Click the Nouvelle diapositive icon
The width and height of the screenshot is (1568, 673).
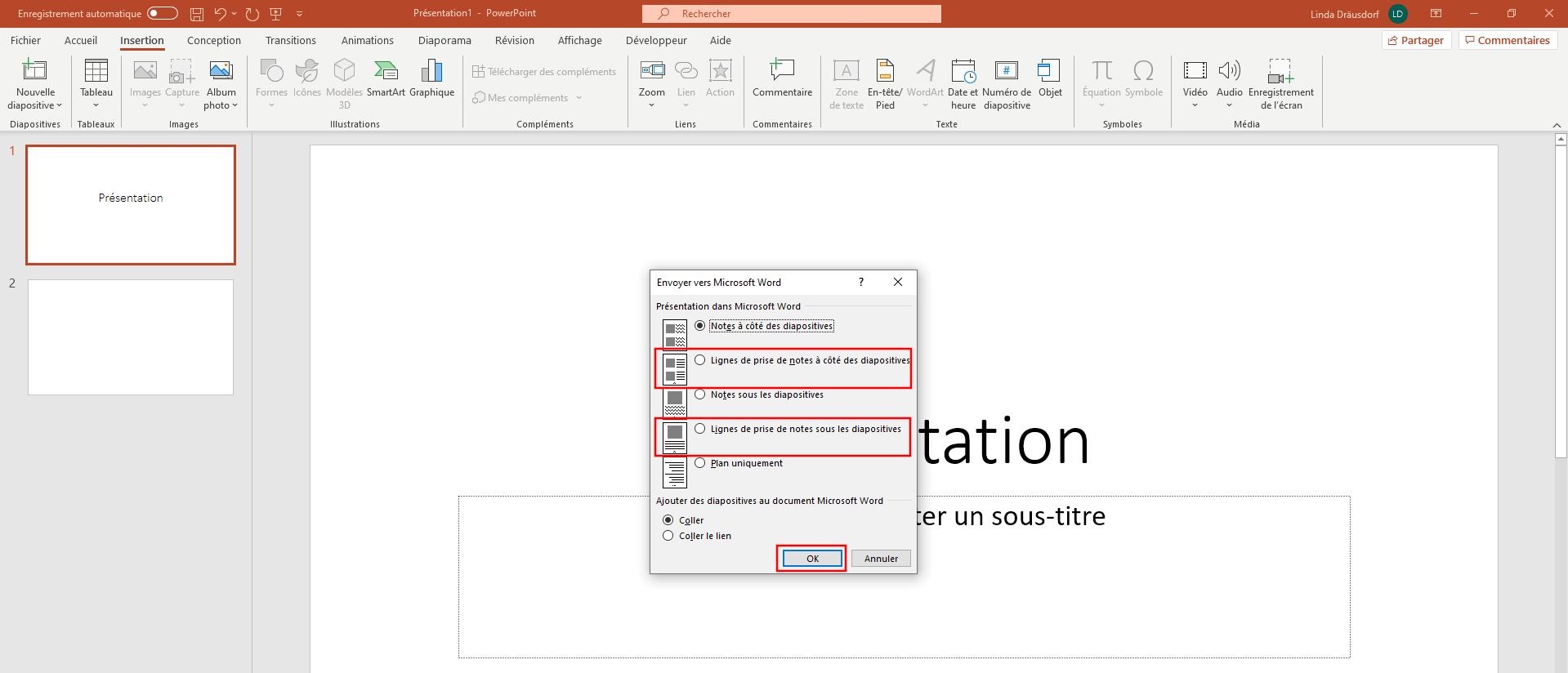tap(35, 71)
